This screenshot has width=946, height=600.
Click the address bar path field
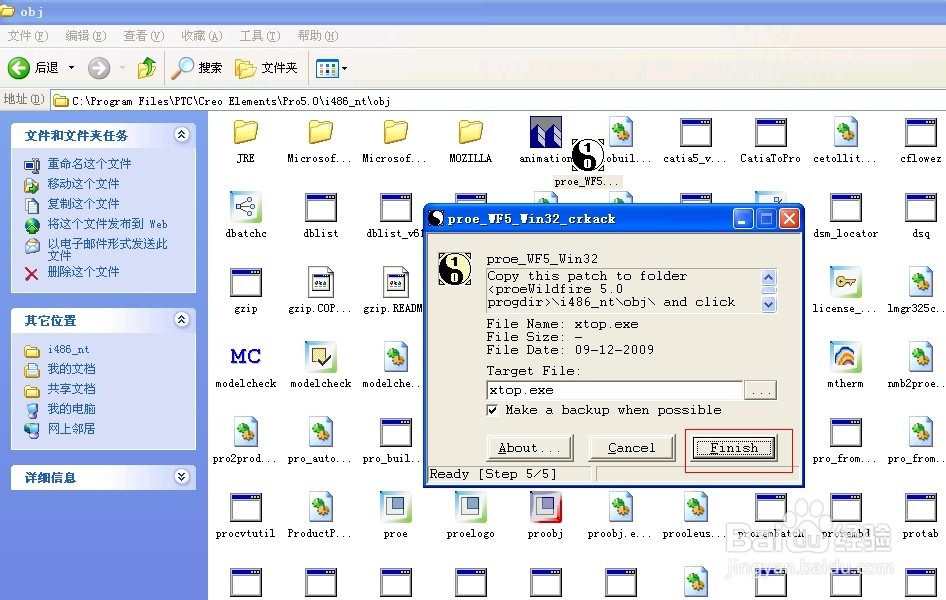pyautogui.click(x=498, y=101)
